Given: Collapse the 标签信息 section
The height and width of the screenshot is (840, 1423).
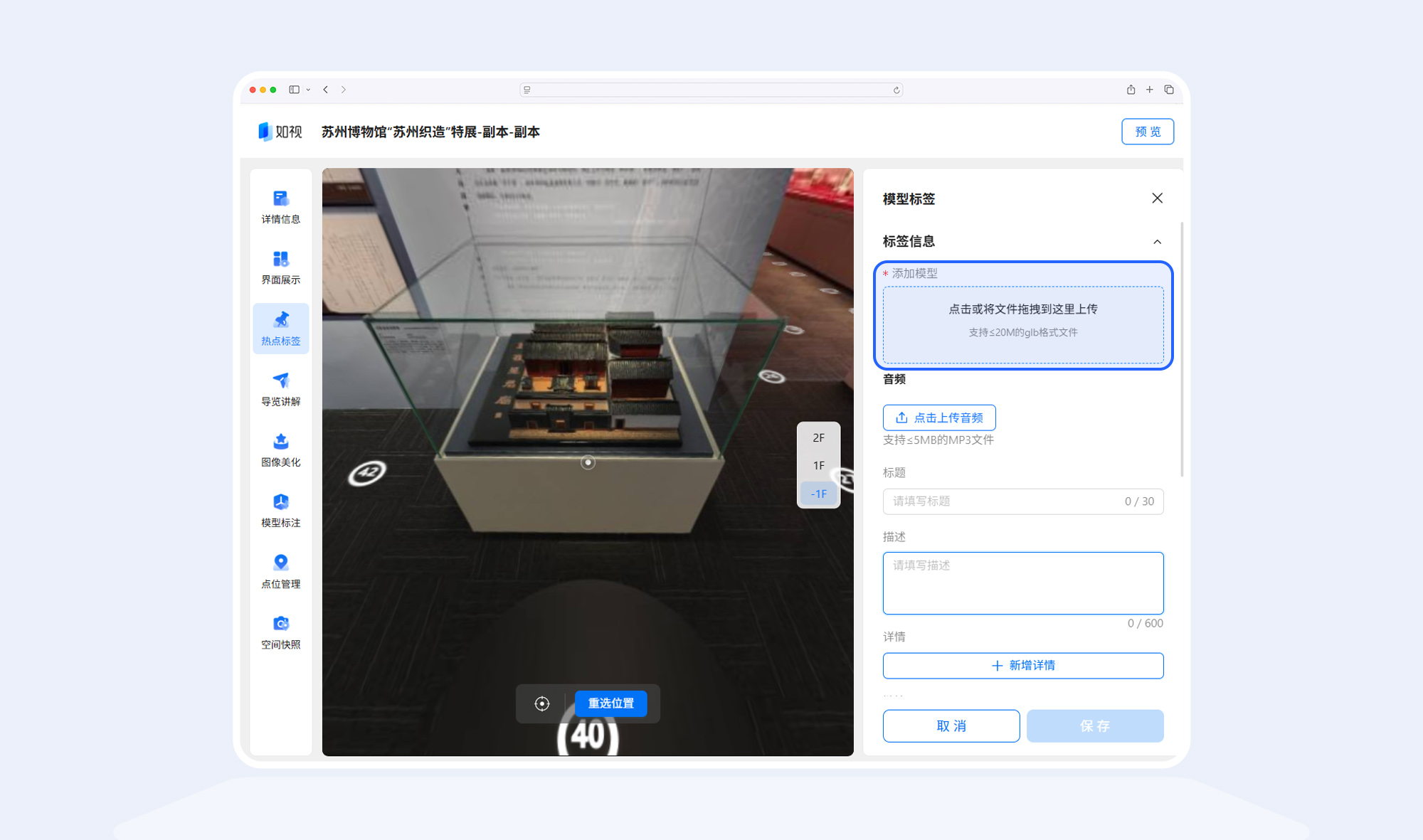Looking at the screenshot, I should 1157,242.
